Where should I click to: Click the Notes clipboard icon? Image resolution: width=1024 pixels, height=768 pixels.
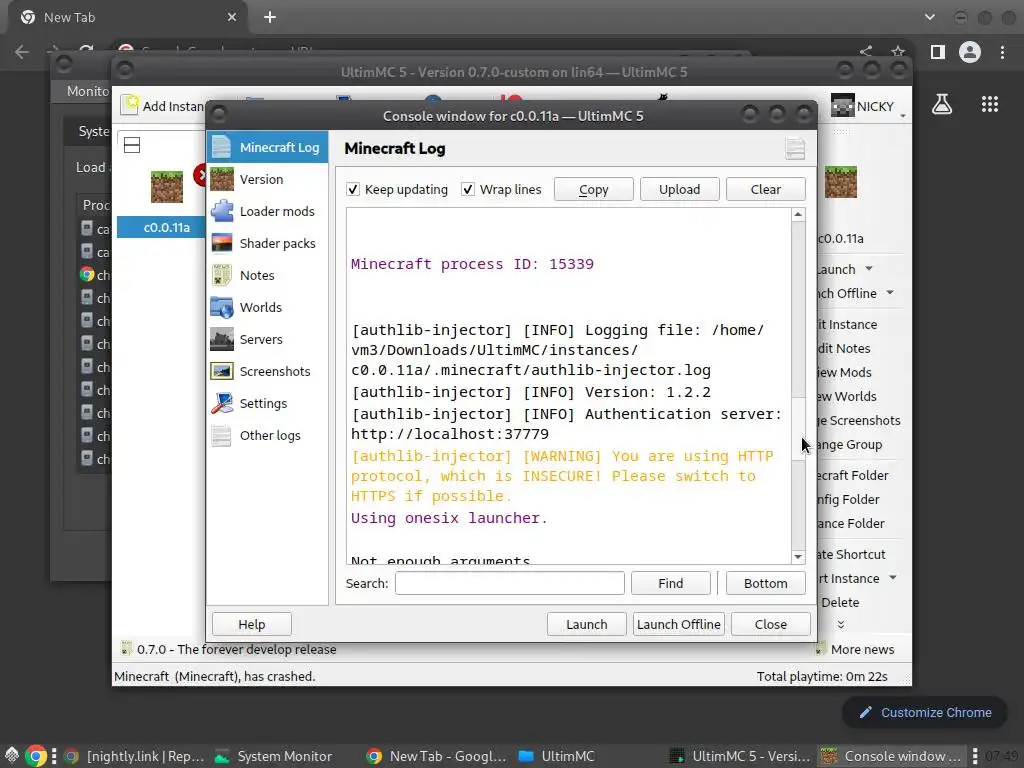pos(222,275)
